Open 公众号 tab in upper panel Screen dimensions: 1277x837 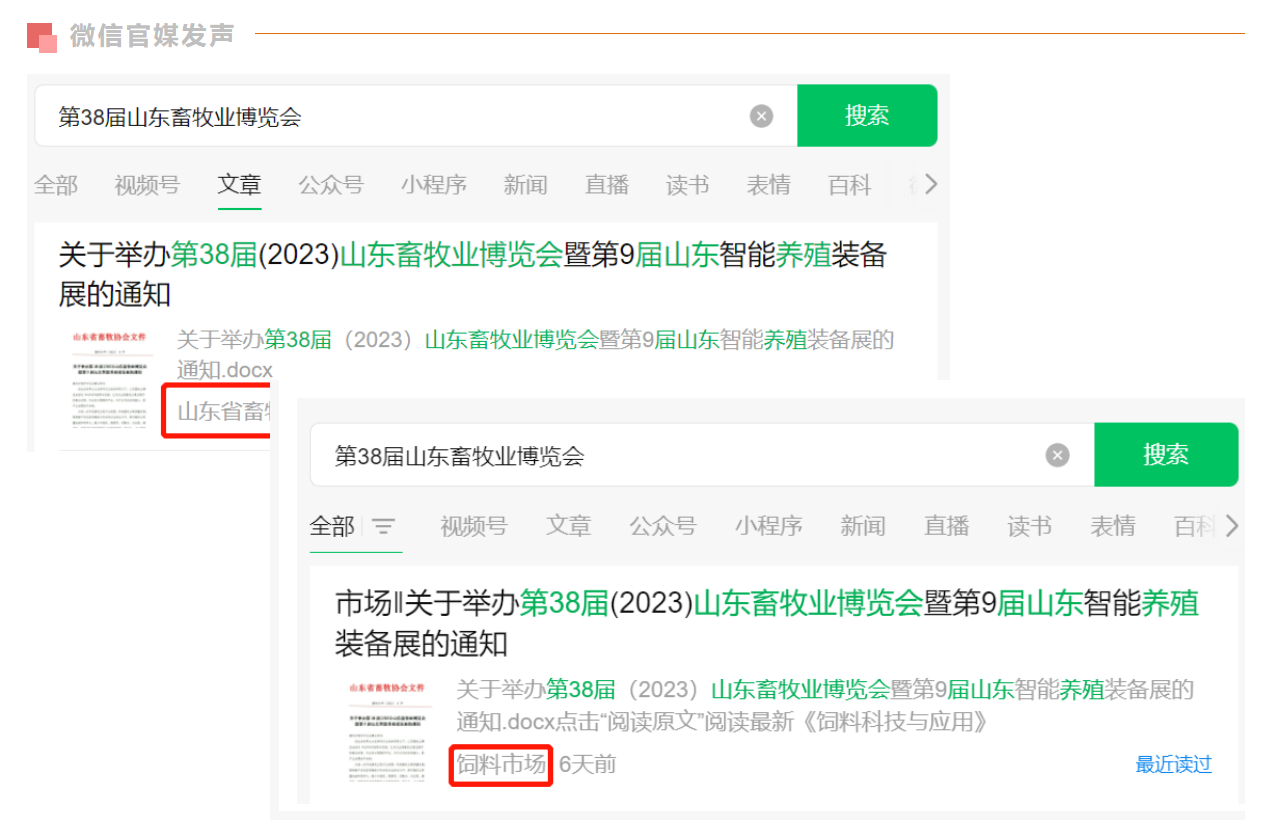330,185
